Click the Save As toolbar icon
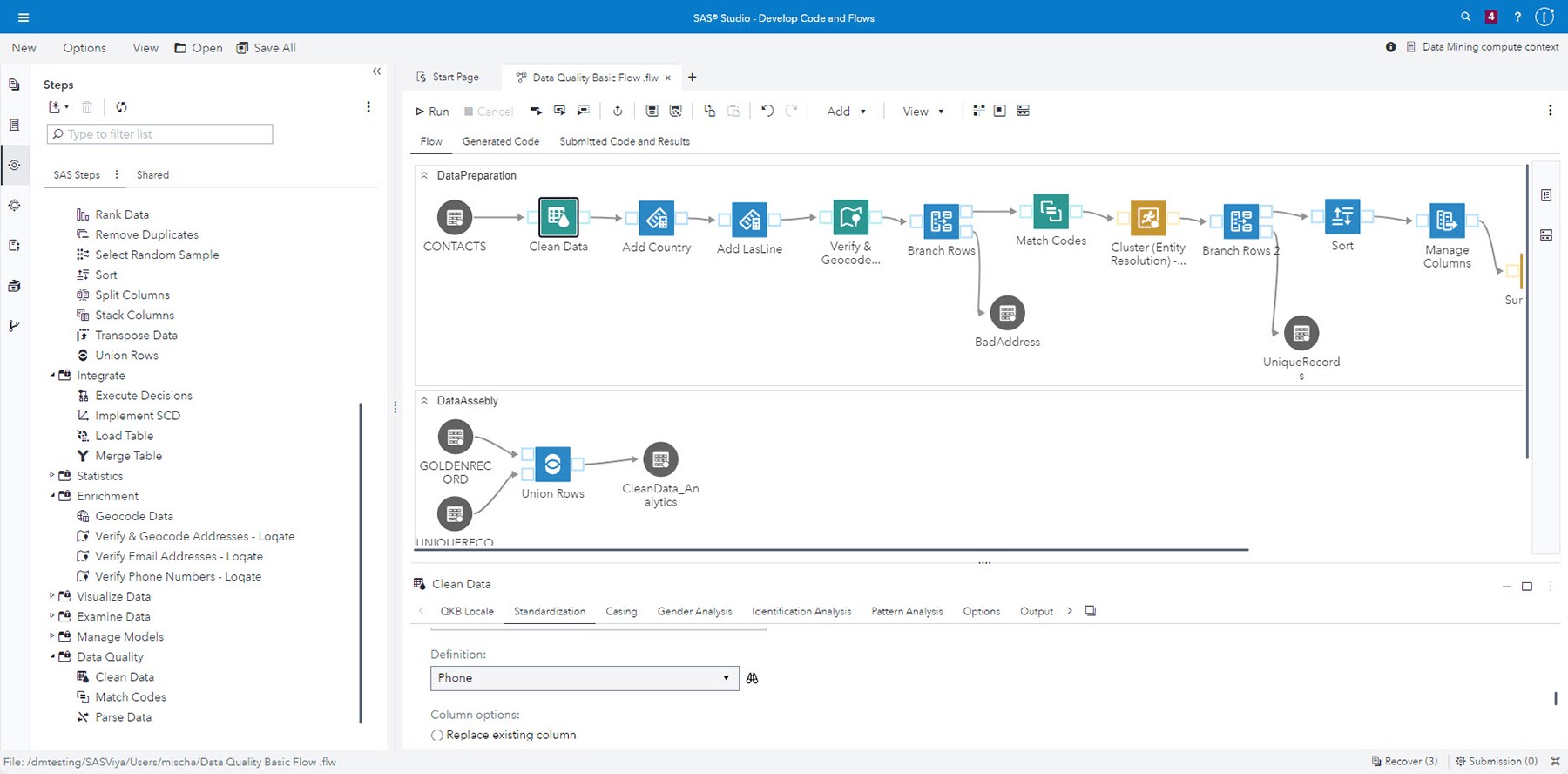 [675, 111]
